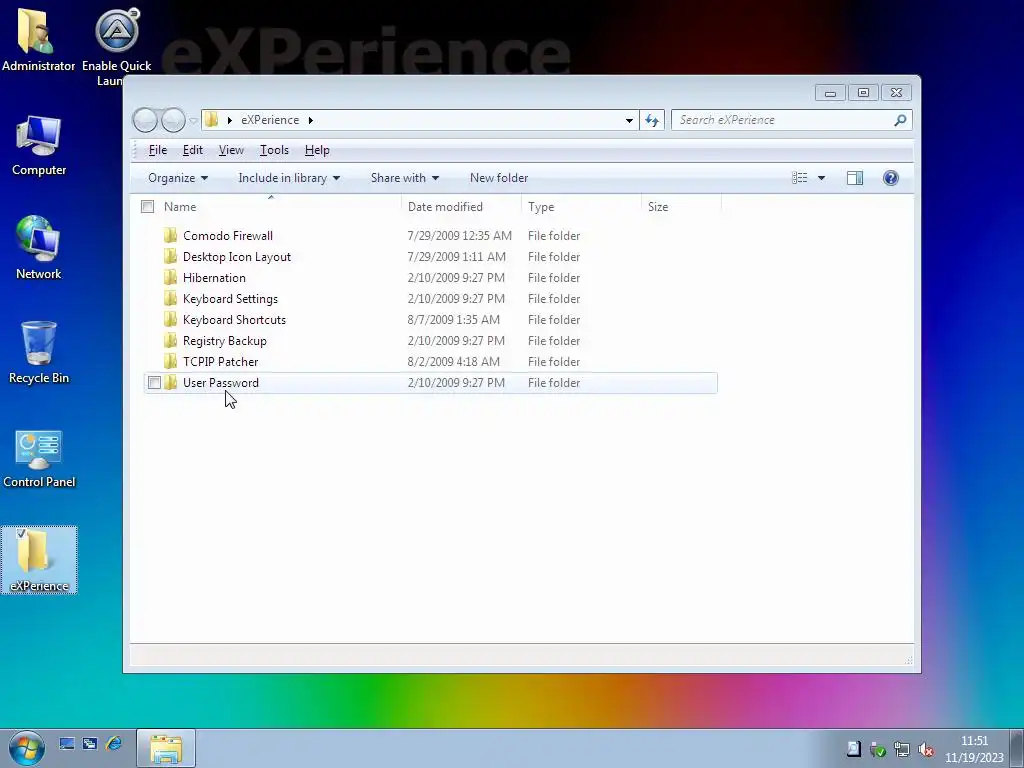Click Windows Explorer taskbar button
This screenshot has width=1024, height=768.
tap(166, 748)
